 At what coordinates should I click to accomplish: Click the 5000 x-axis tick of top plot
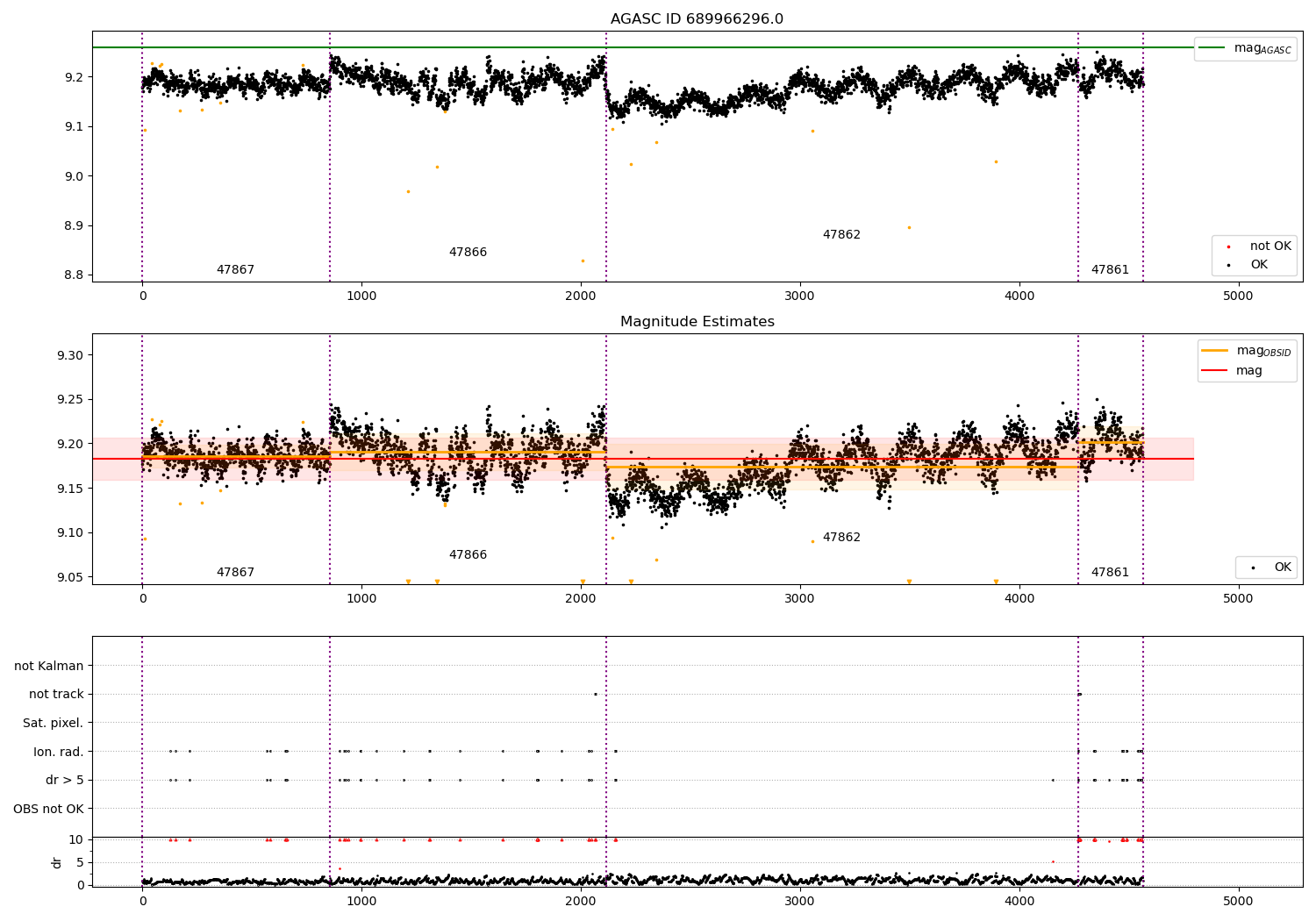point(1239,296)
